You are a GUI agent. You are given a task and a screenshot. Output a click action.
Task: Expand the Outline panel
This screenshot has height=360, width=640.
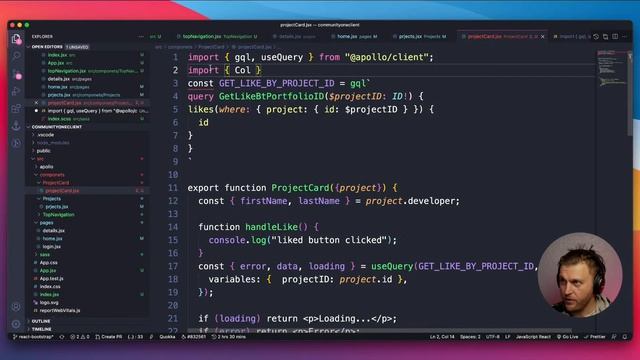41,321
